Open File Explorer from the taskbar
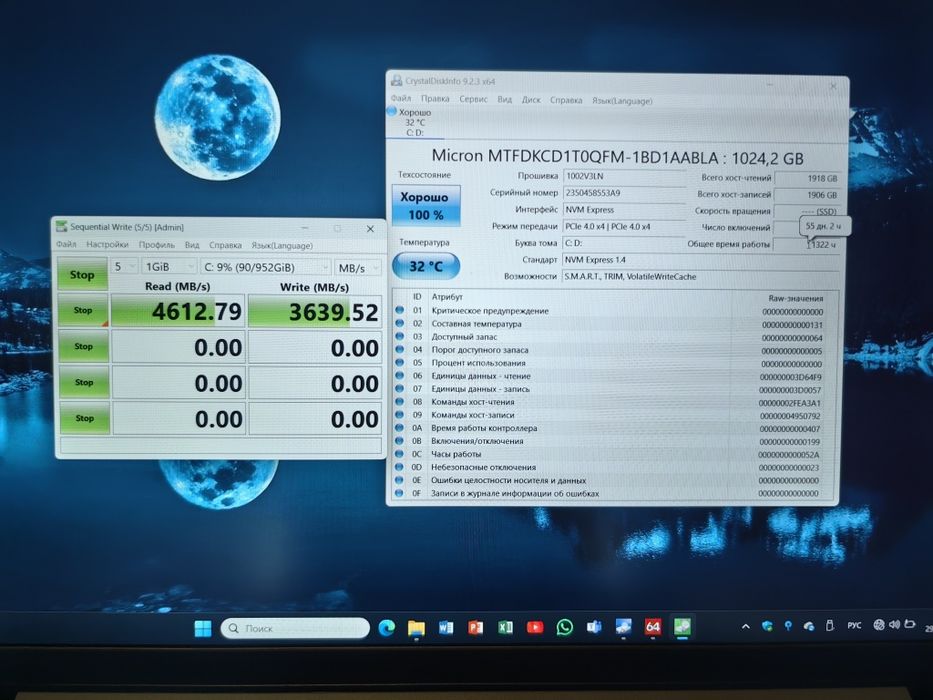 (x=416, y=628)
